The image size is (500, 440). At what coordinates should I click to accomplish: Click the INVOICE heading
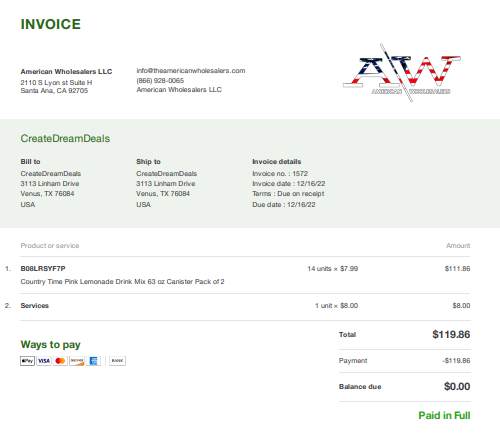tap(51, 24)
